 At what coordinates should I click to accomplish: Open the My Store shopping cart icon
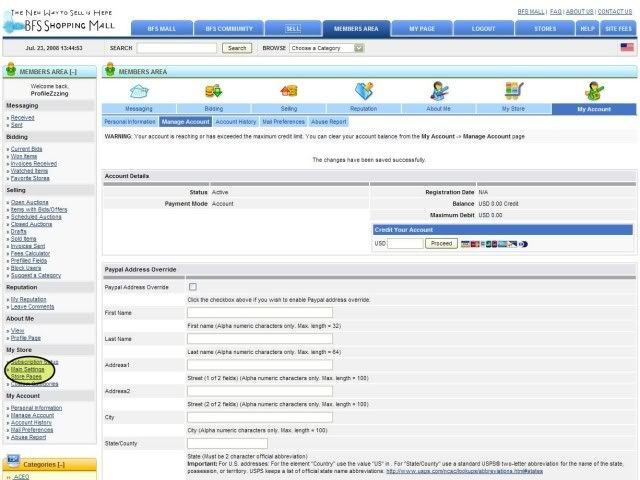point(514,91)
